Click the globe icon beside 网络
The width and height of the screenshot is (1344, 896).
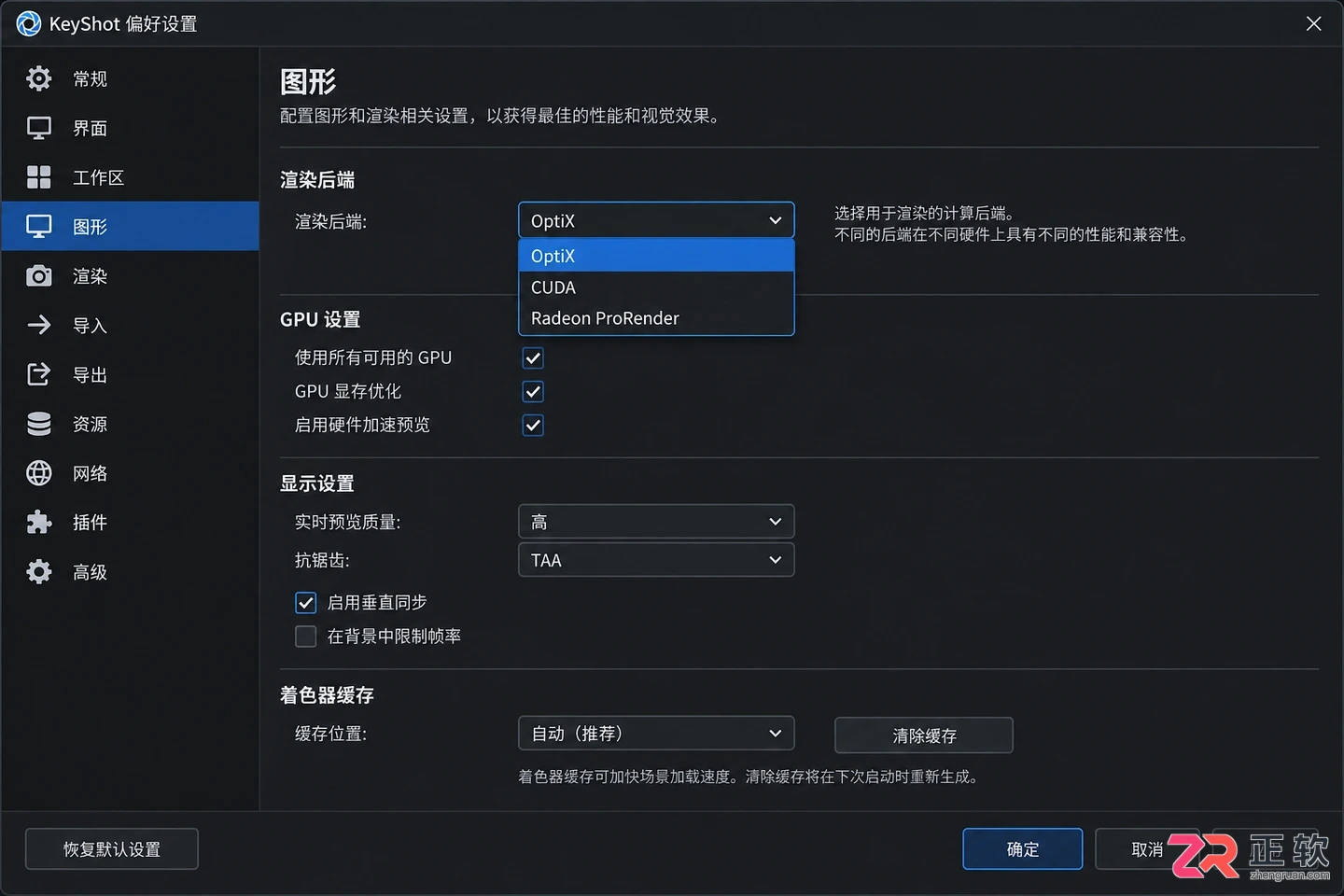(x=39, y=473)
